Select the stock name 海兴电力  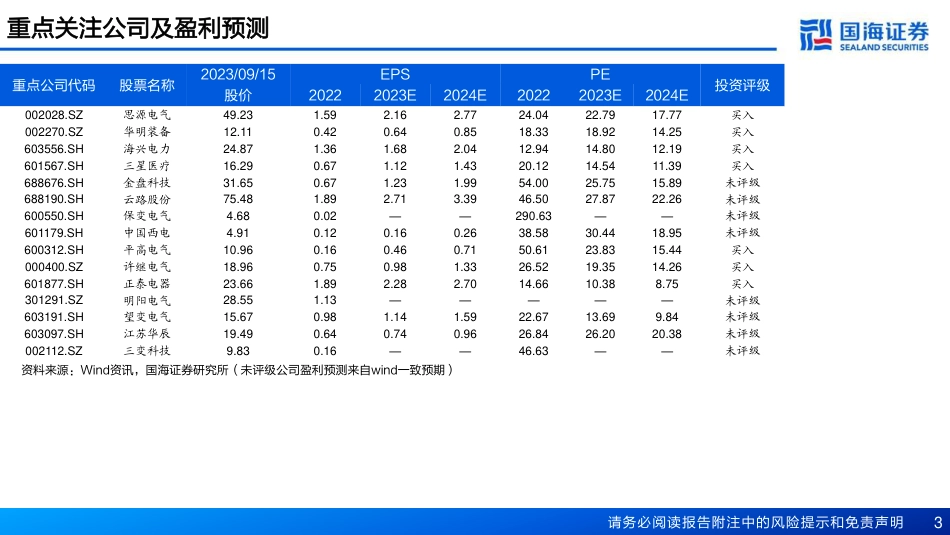[x=147, y=149]
